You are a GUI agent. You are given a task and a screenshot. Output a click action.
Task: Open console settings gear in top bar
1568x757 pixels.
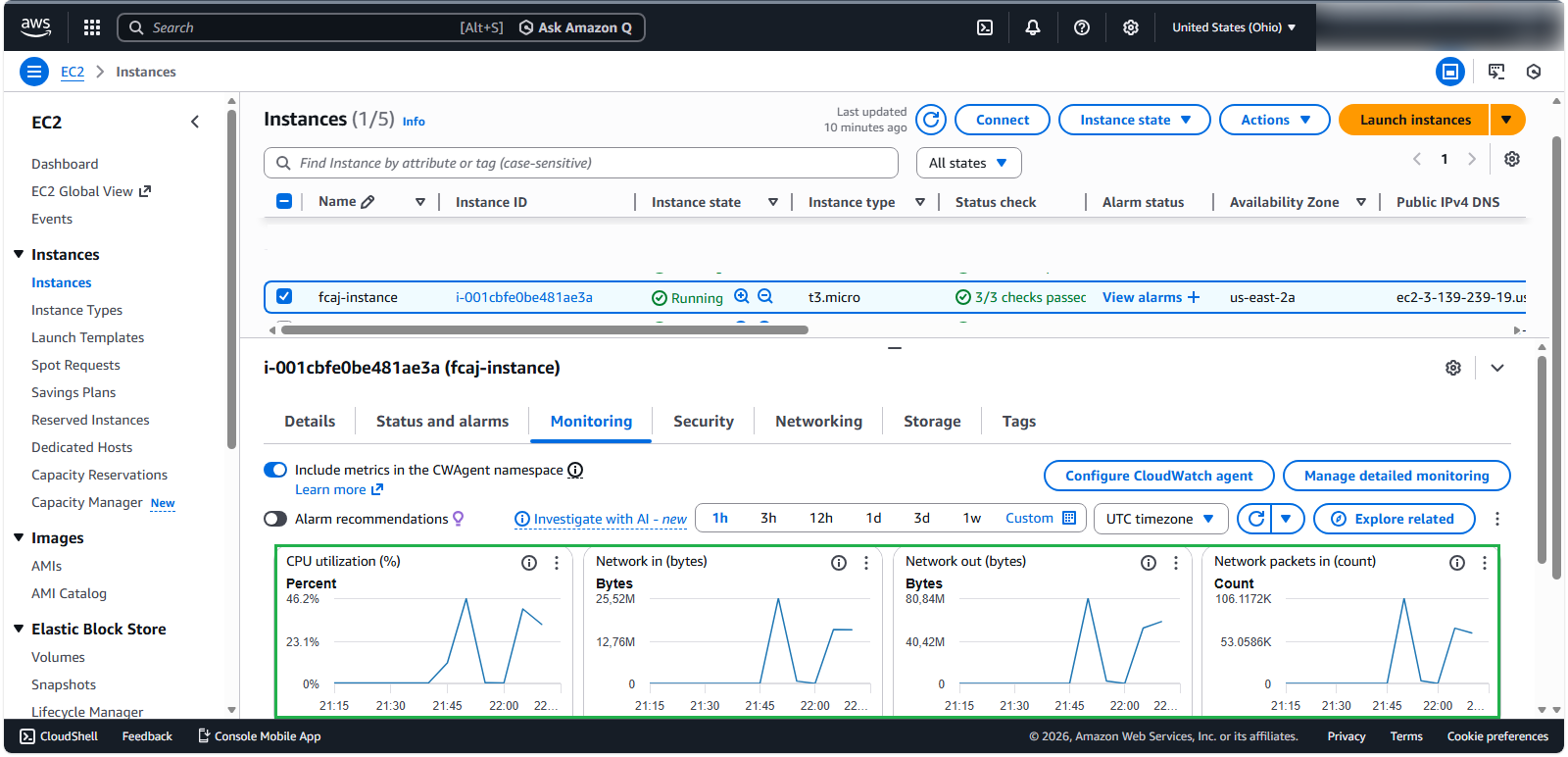1131,27
